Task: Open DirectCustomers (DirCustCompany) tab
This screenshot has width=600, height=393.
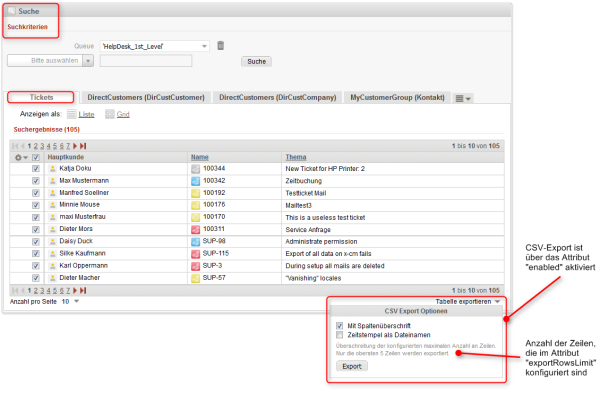Action: [277, 97]
